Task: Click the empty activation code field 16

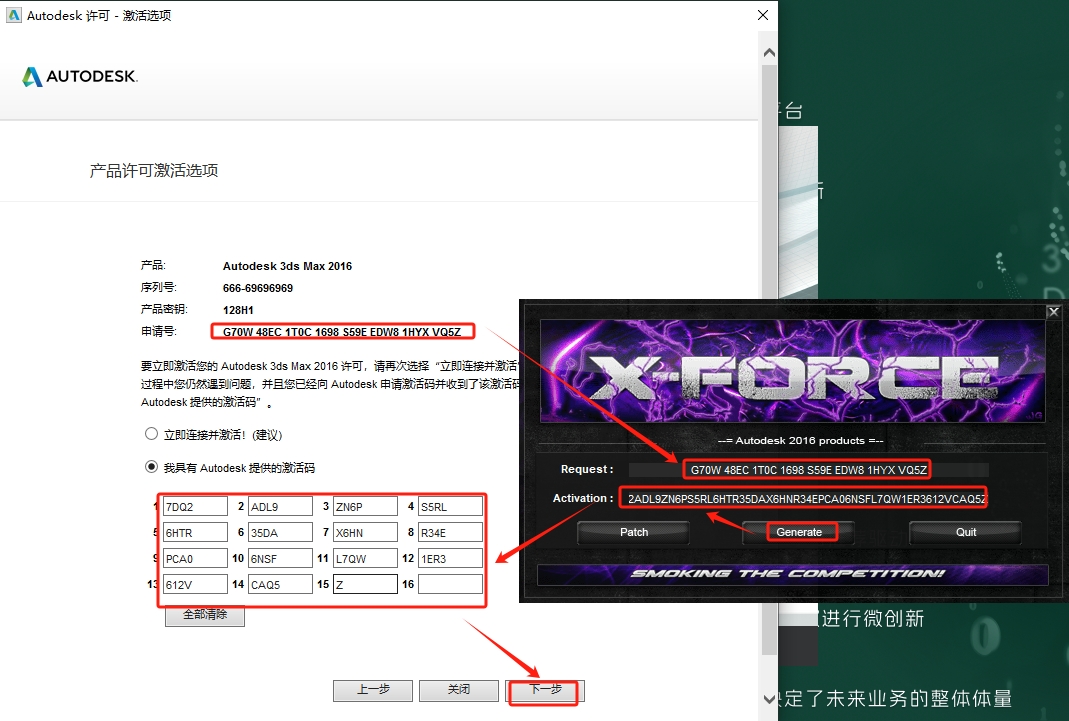Action: [451, 584]
